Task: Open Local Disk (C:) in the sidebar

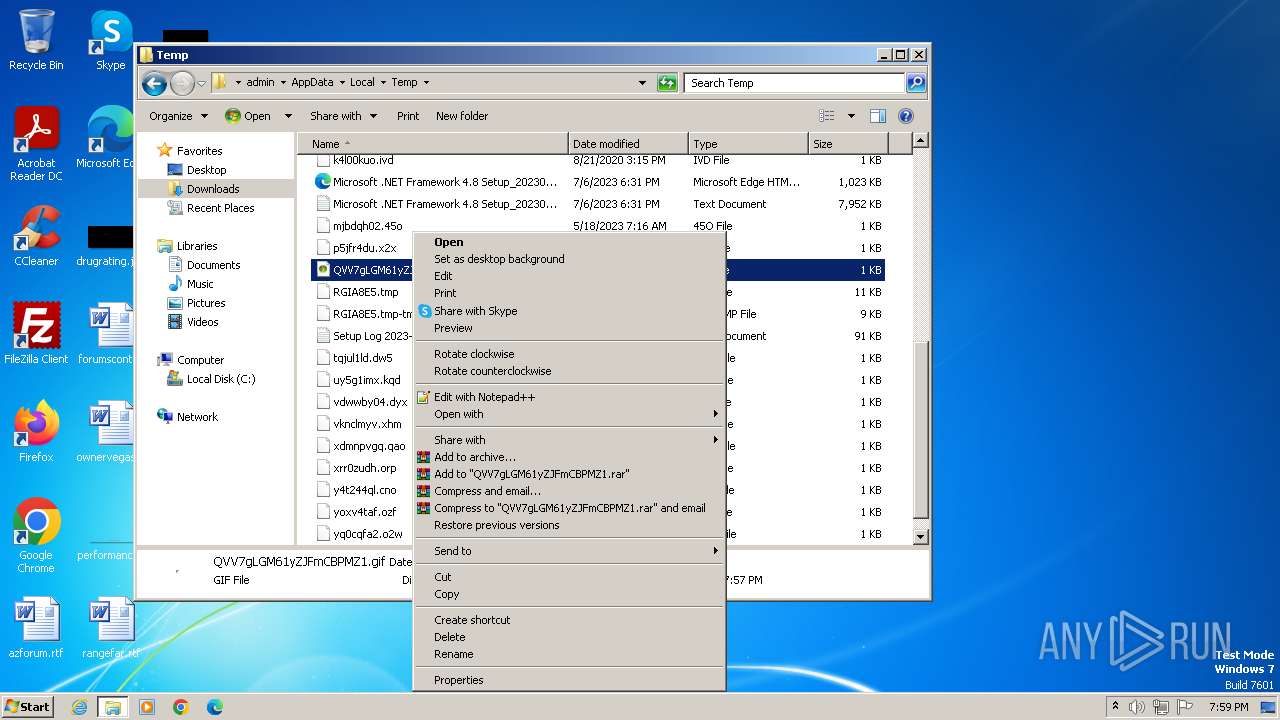Action: click(x=221, y=379)
